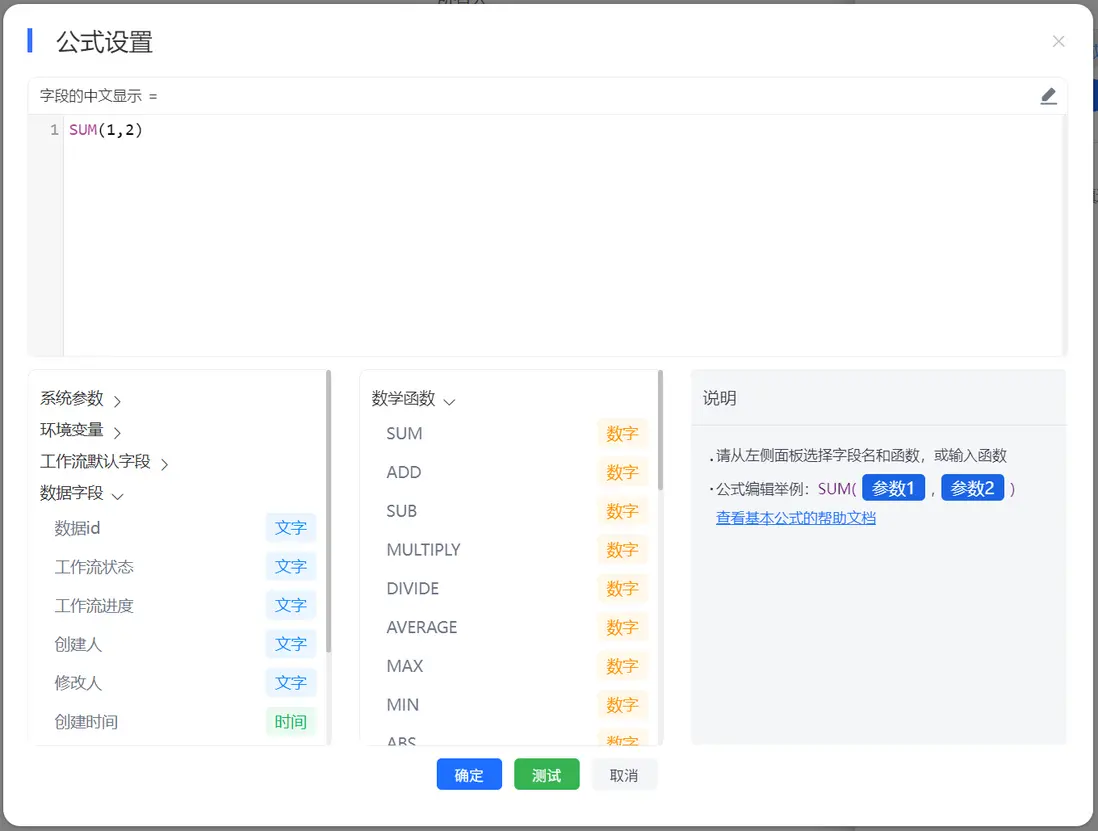Click the 文字 tag beside 数据id
The width and height of the screenshot is (1098, 831).
(x=290, y=527)
